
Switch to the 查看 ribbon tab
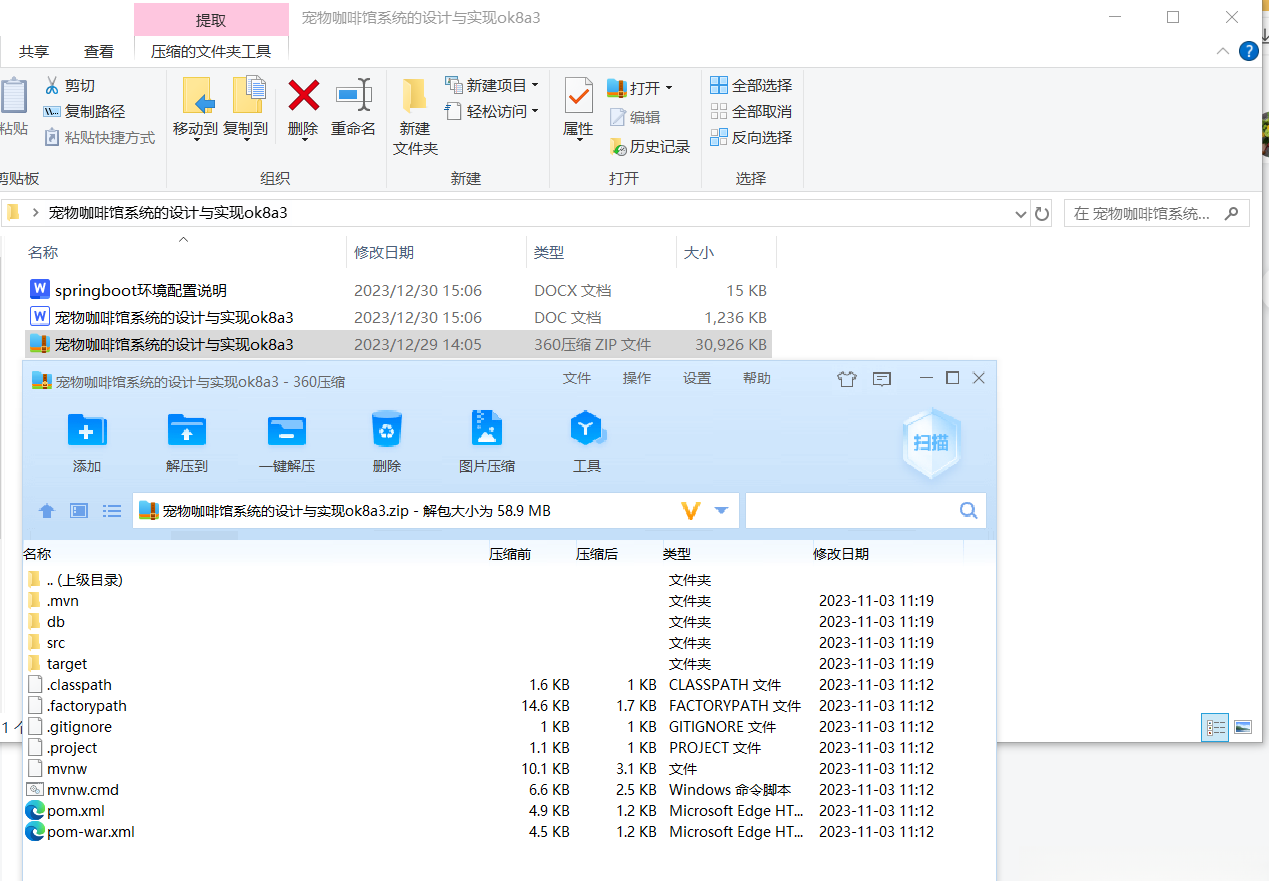tap(98, 51)
